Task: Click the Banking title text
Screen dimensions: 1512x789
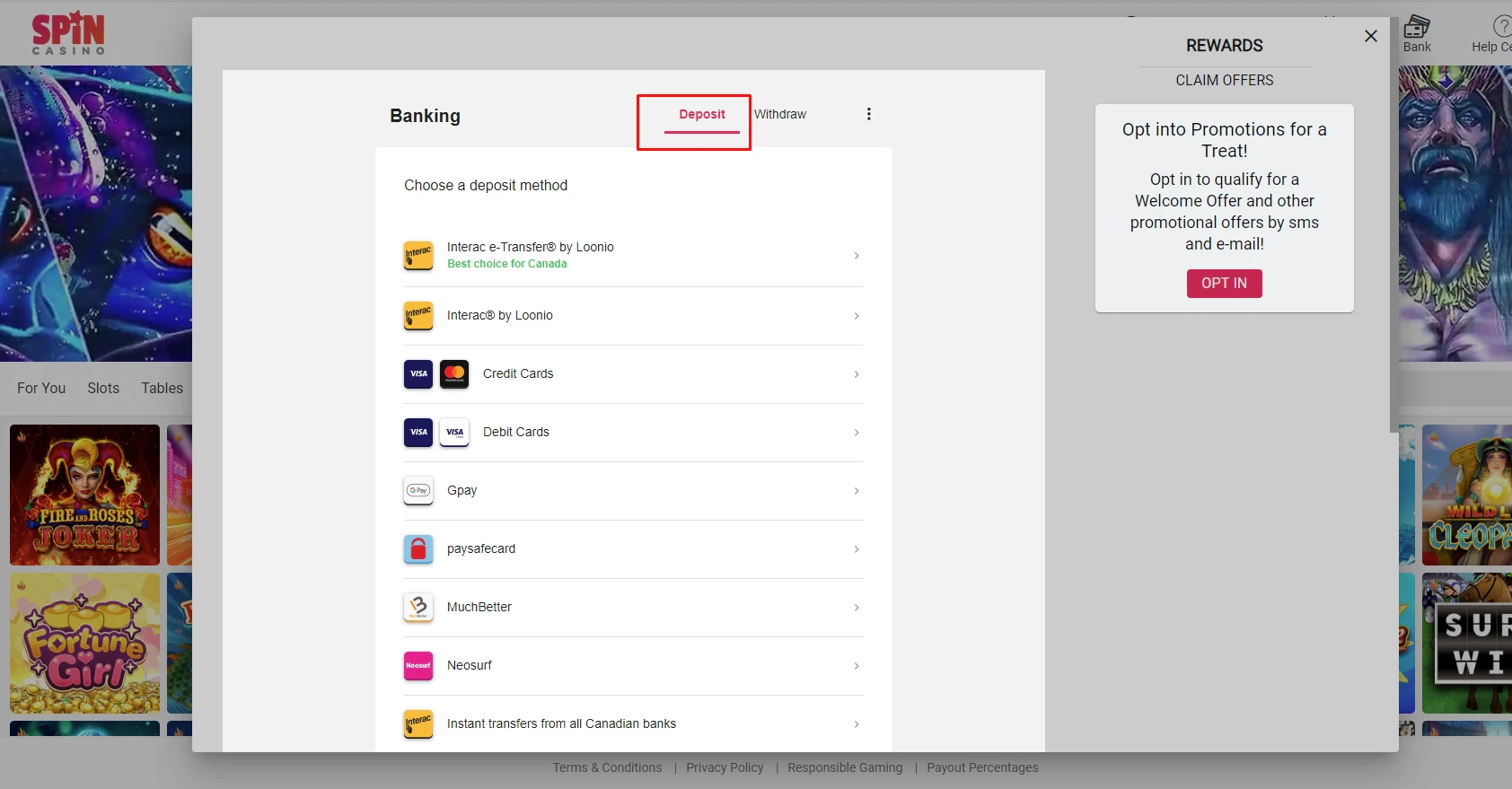Action: [x=426, y=116]
